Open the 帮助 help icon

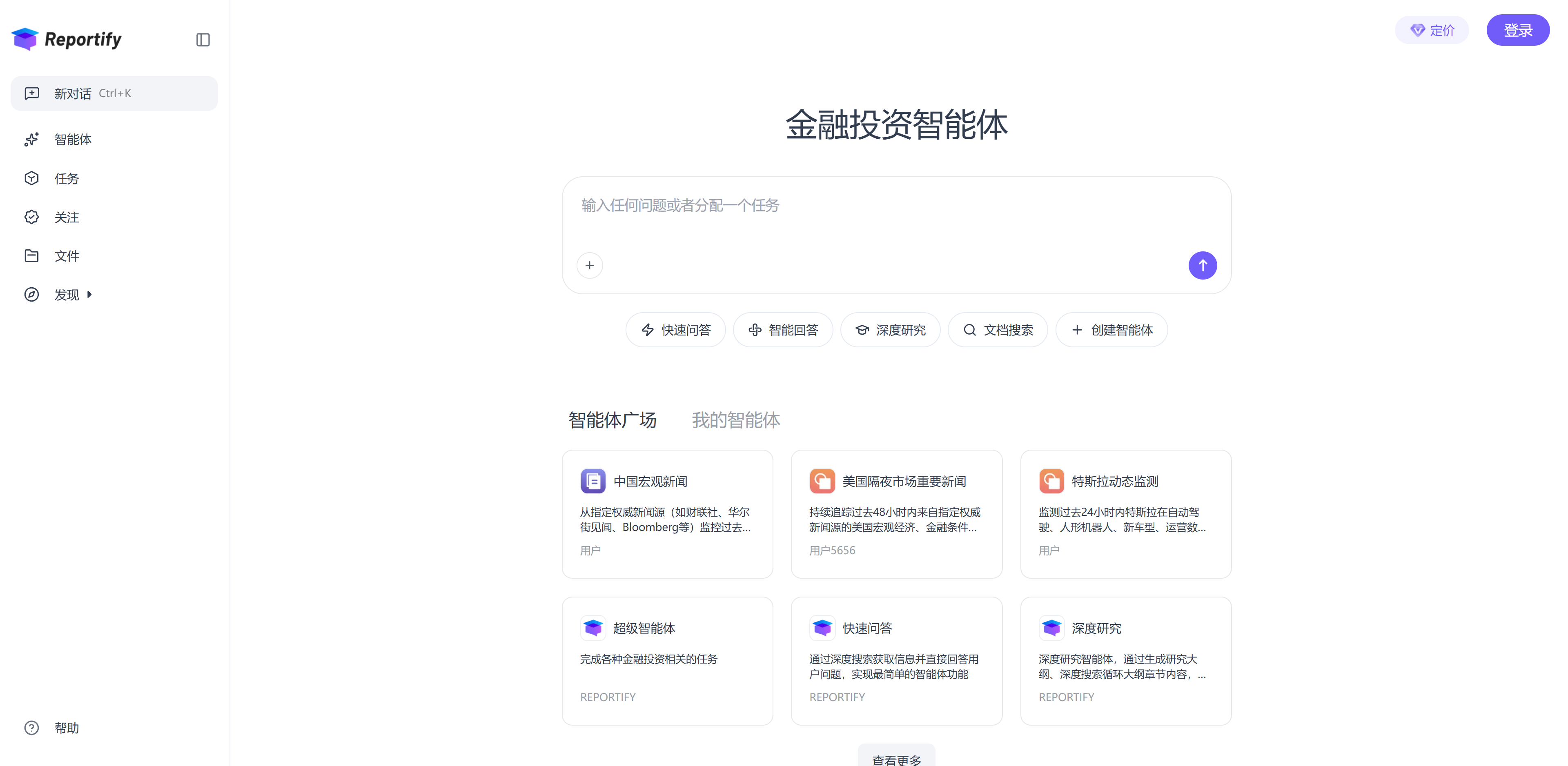(32, 728)
